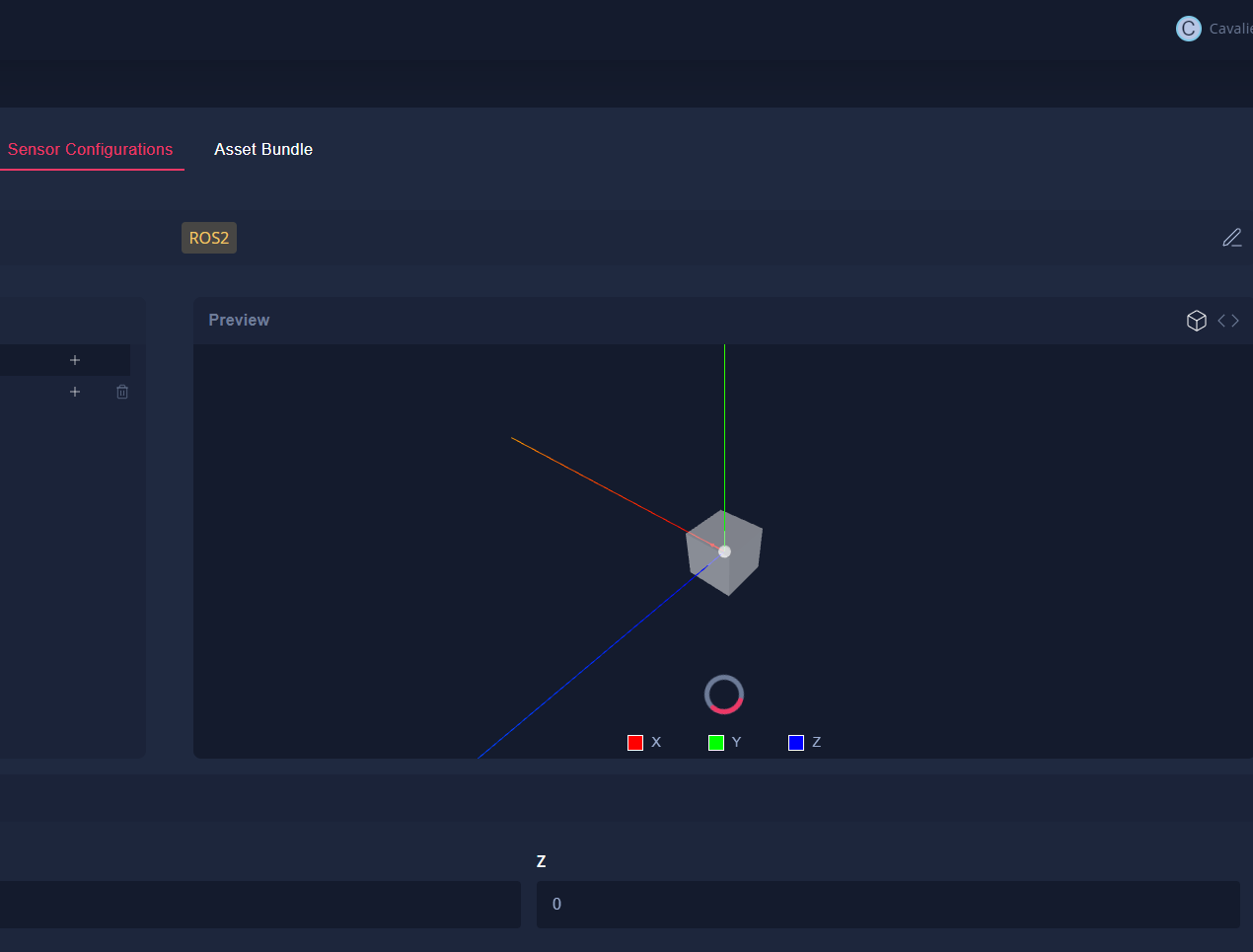Click the white origin point on the cube
The height and width of the screenshot is (952, 1253).
[726, 550]
